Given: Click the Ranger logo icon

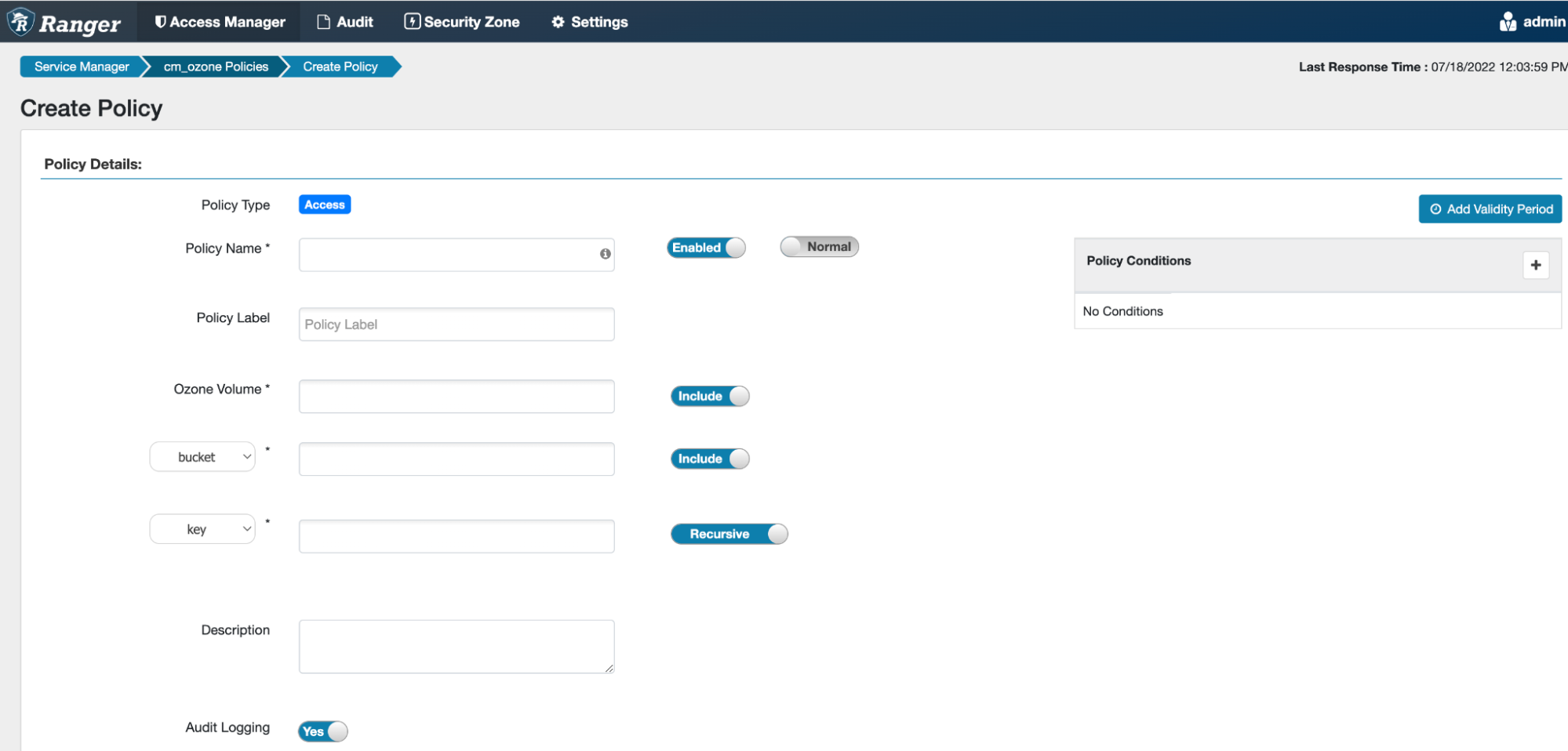Looking at the screenshot, I should 21,22.
